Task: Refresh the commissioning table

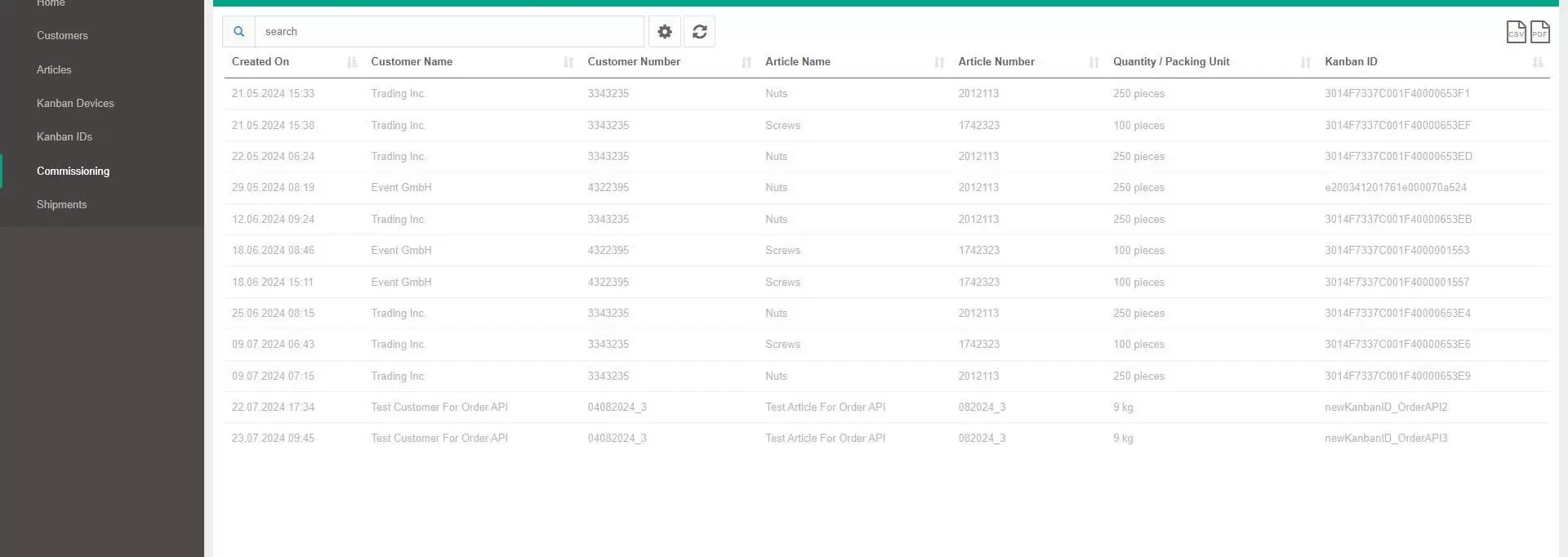Action: pyautogui.click(x=700, y=31)
